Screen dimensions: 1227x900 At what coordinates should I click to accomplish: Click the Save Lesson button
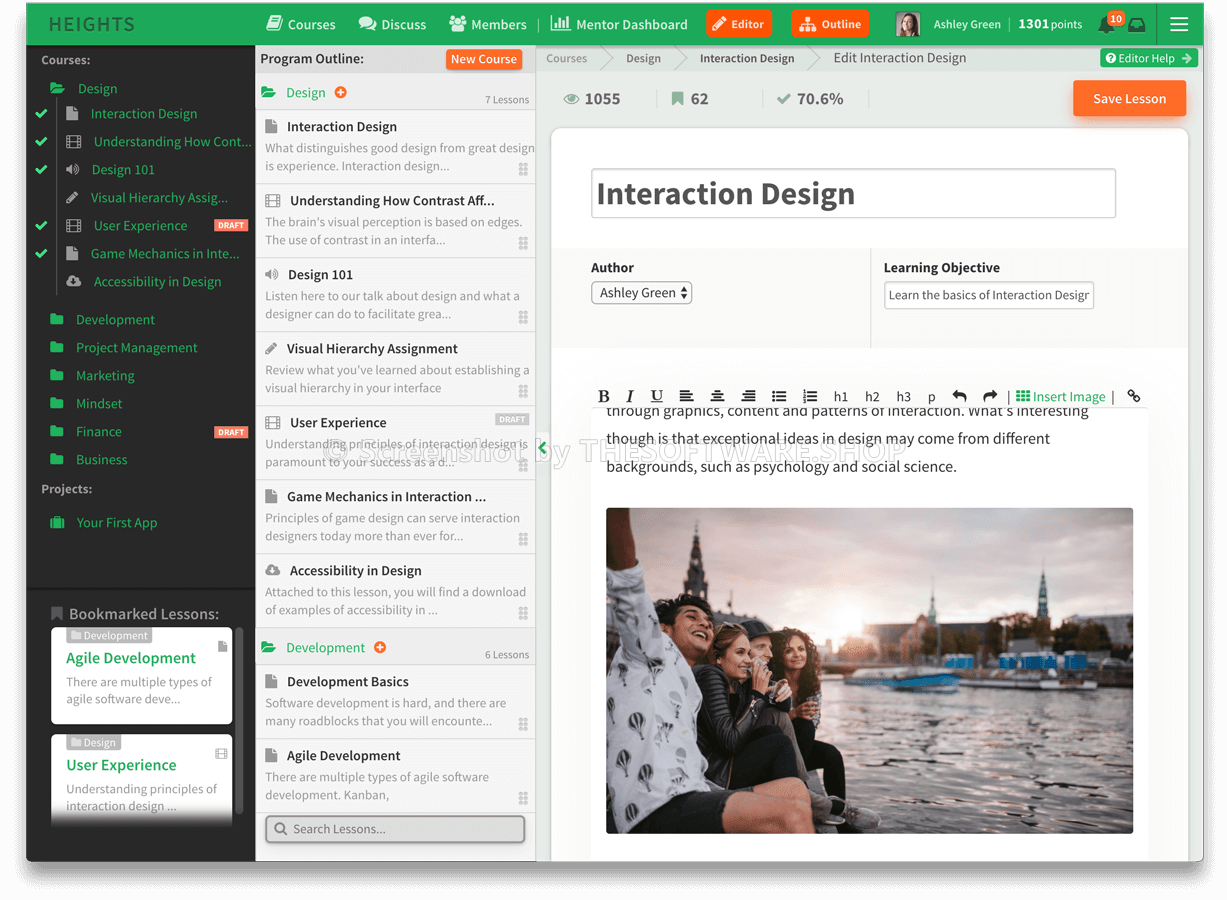[x=1129, y=98]
